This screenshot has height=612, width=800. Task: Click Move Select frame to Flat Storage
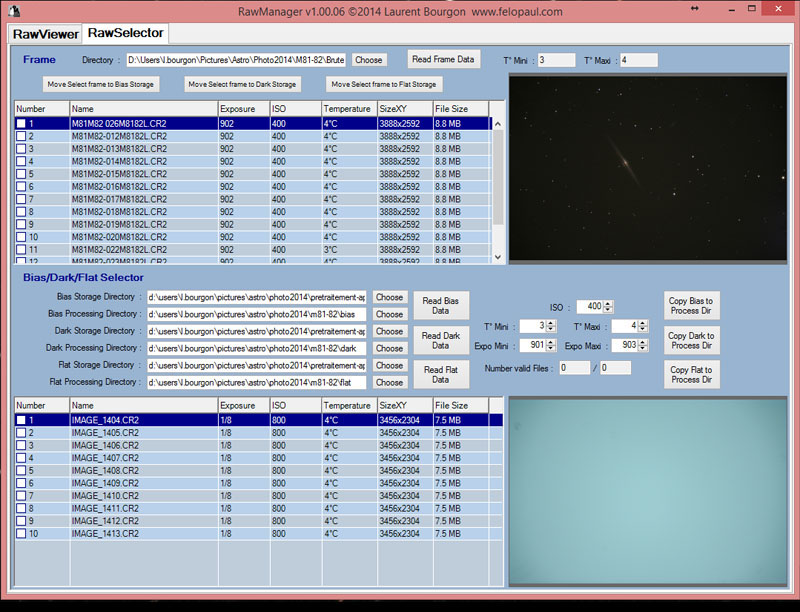385,85
